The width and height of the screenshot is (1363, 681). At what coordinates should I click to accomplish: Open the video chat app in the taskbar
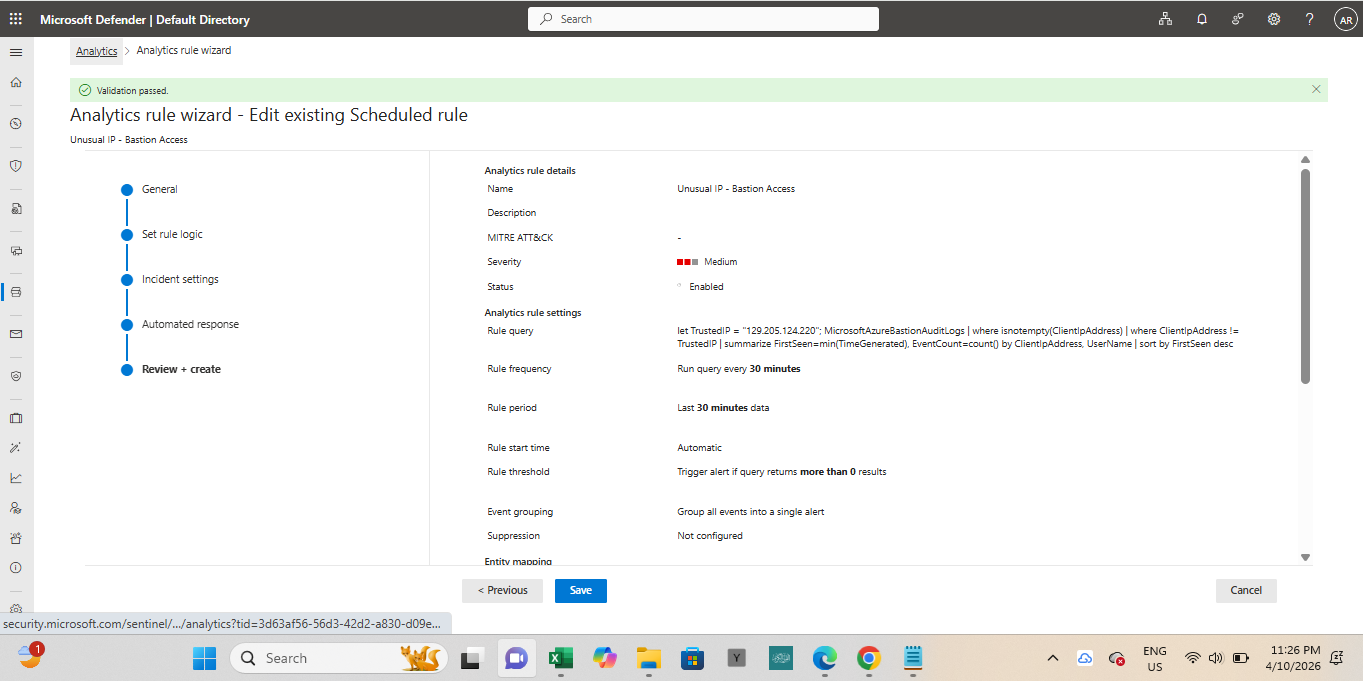[516, 658]
